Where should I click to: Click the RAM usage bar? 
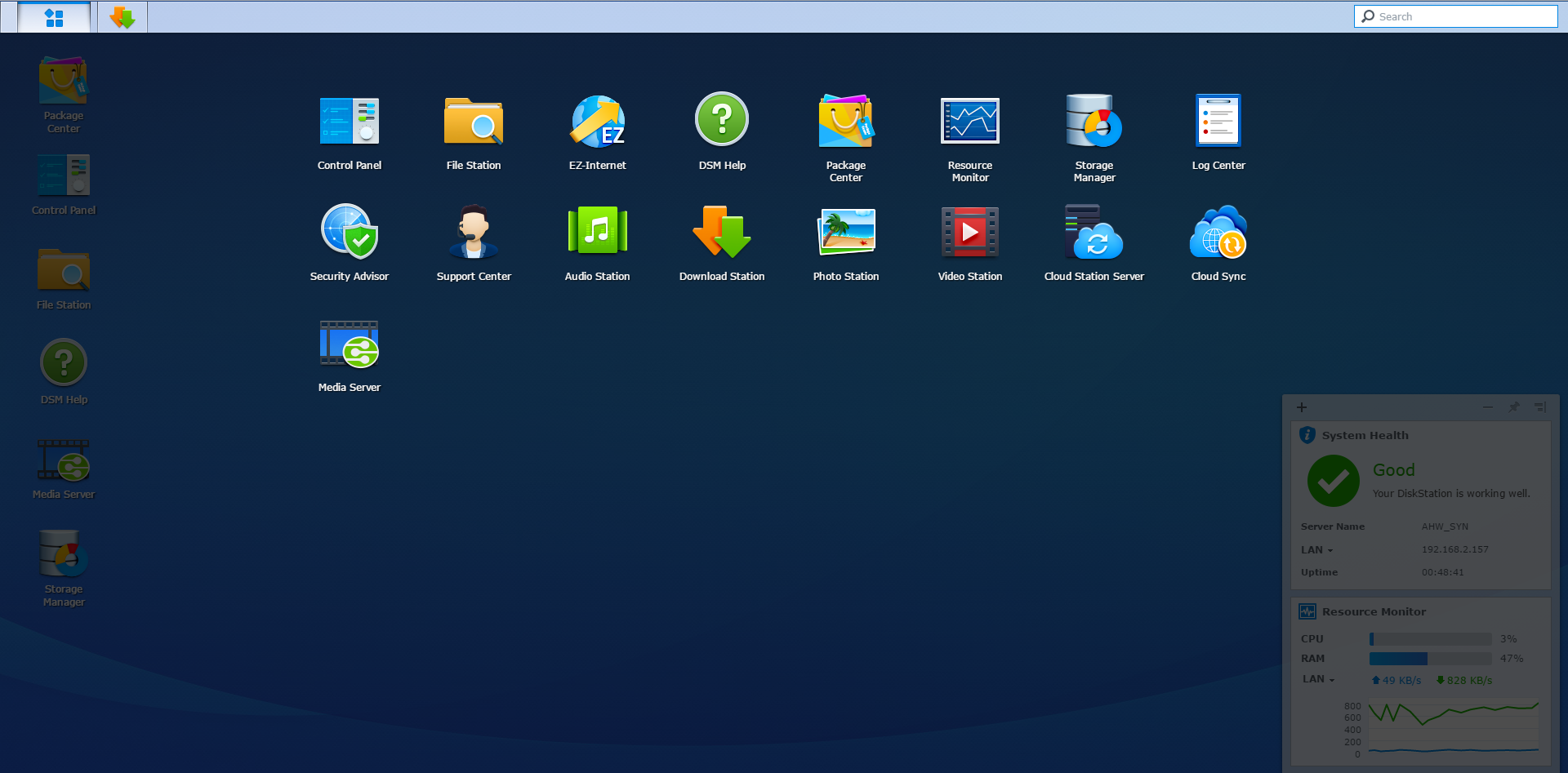1431,659
